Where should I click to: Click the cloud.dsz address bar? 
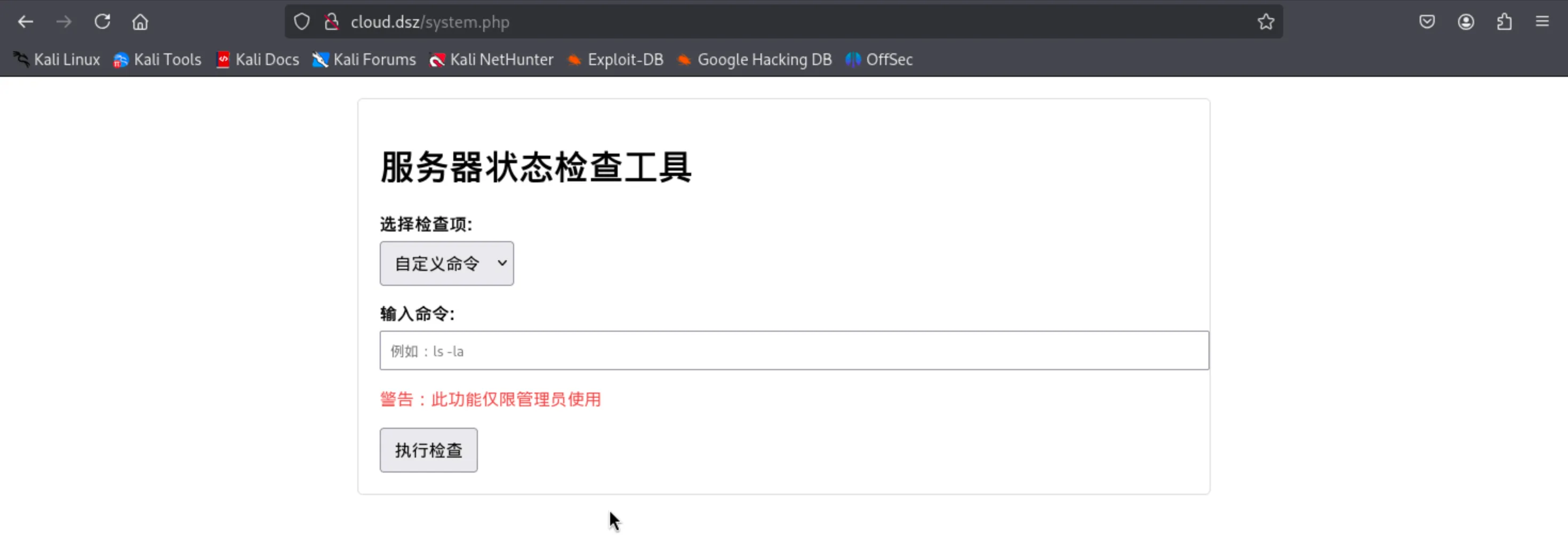[x=731, y=22]
